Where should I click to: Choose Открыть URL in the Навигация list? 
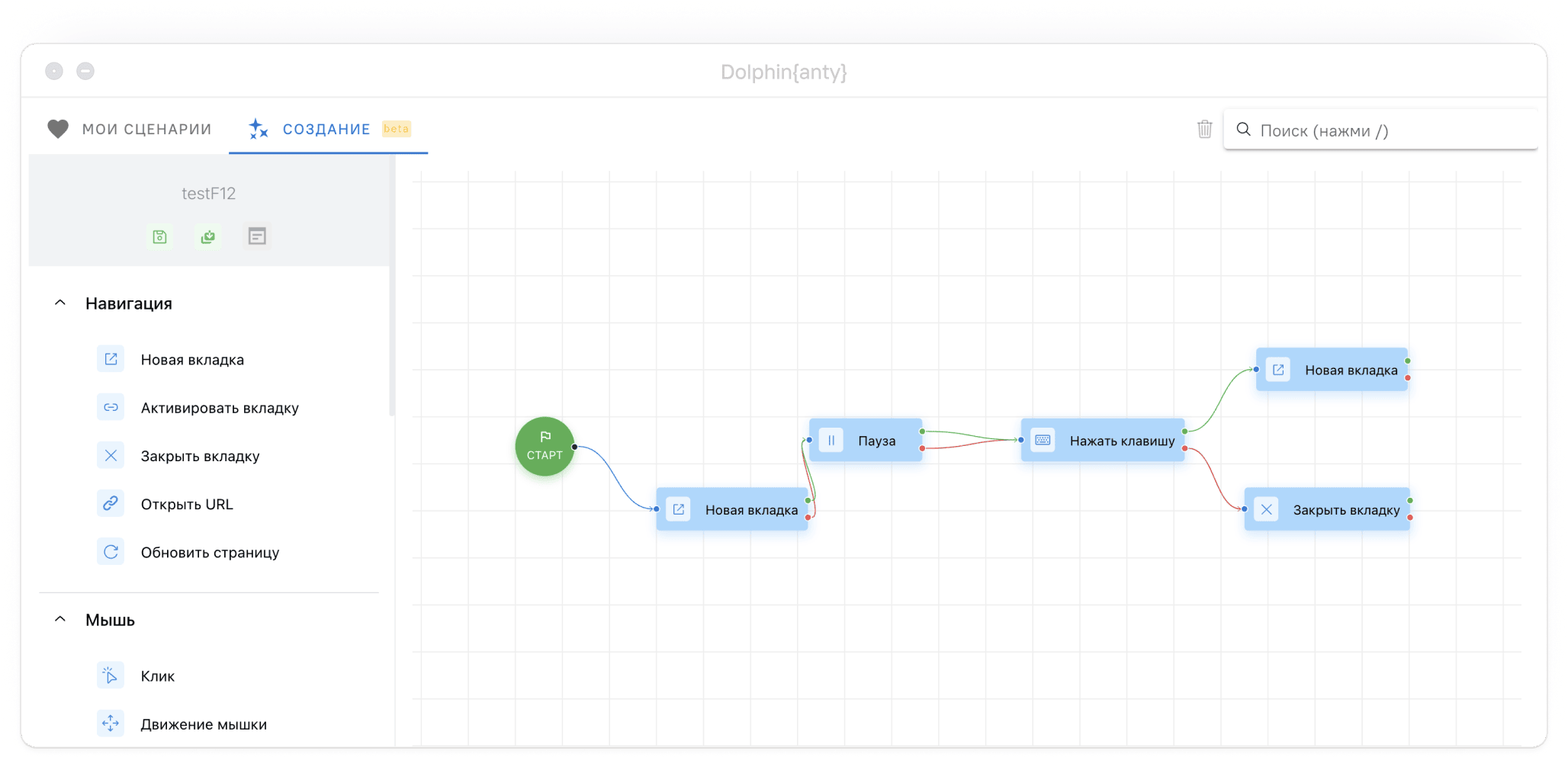pyautogui.click(x=187, y=505)
